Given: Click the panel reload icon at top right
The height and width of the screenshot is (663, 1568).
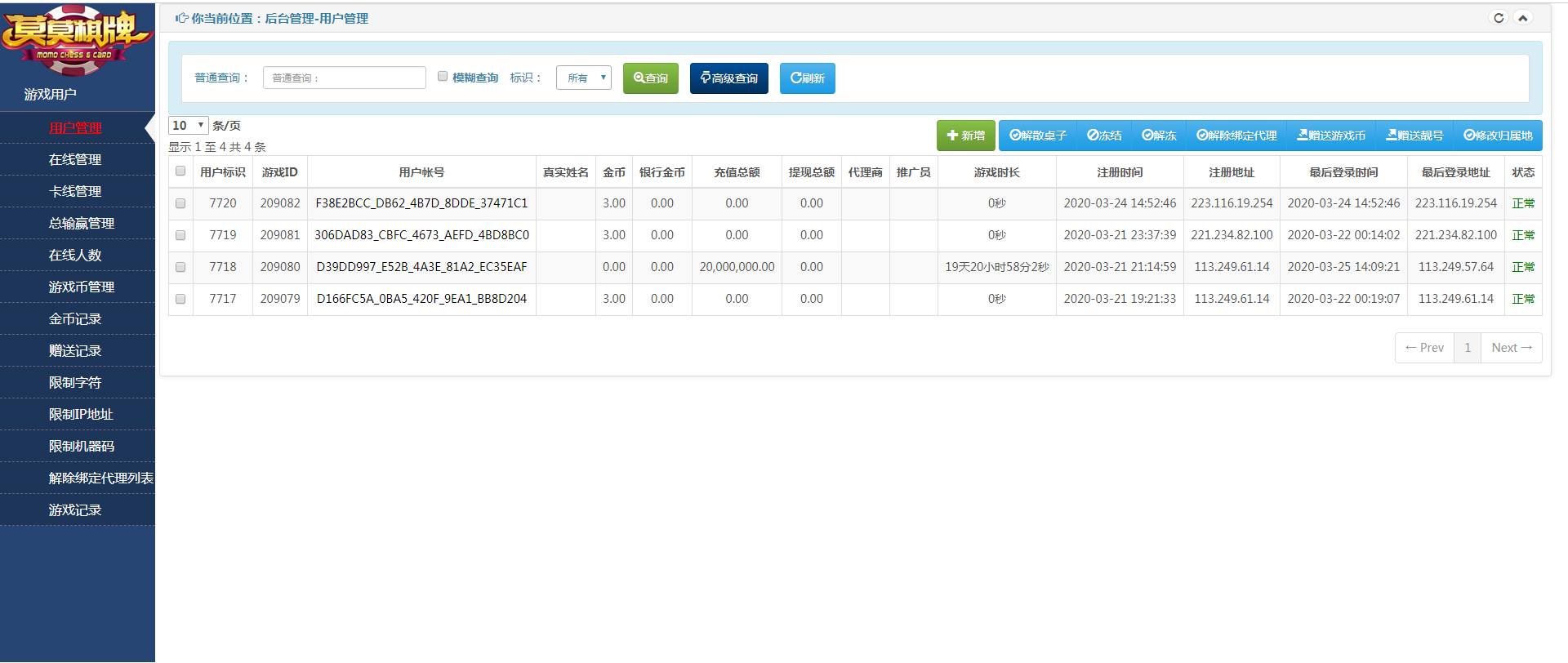Looking at the screenshot, I should pyautogui.click(x=1499, y=18).
